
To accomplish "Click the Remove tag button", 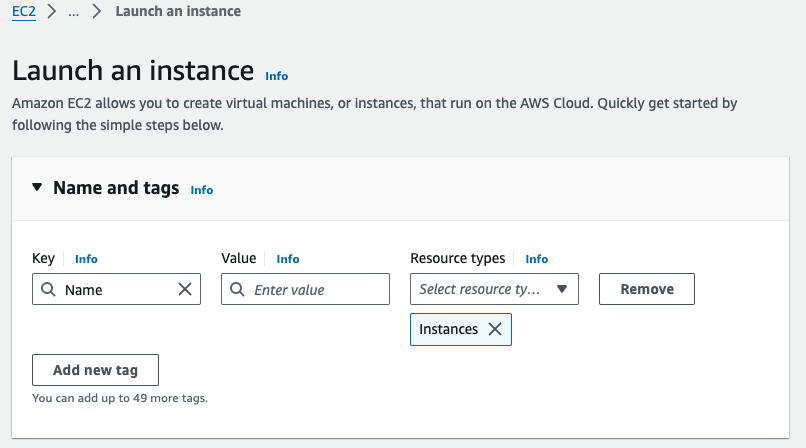I will (647, 289).
